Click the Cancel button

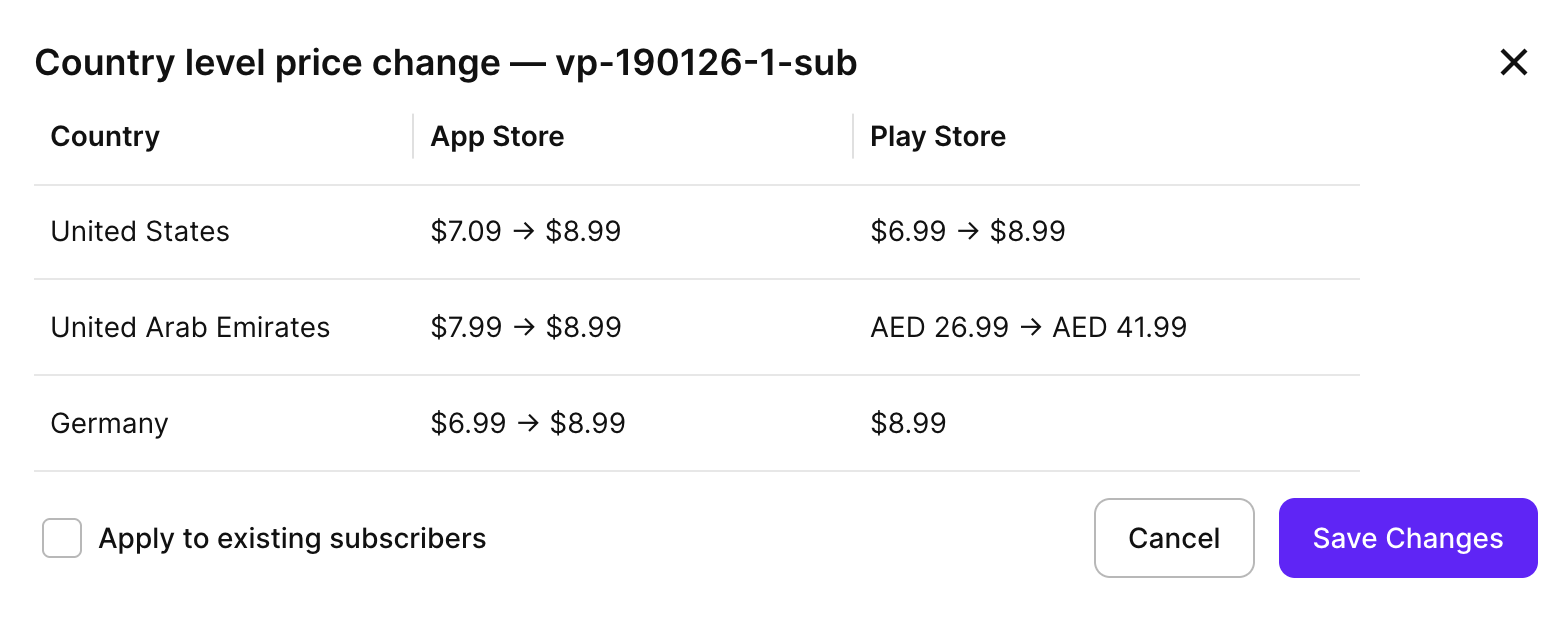(x=1174, y=538)
